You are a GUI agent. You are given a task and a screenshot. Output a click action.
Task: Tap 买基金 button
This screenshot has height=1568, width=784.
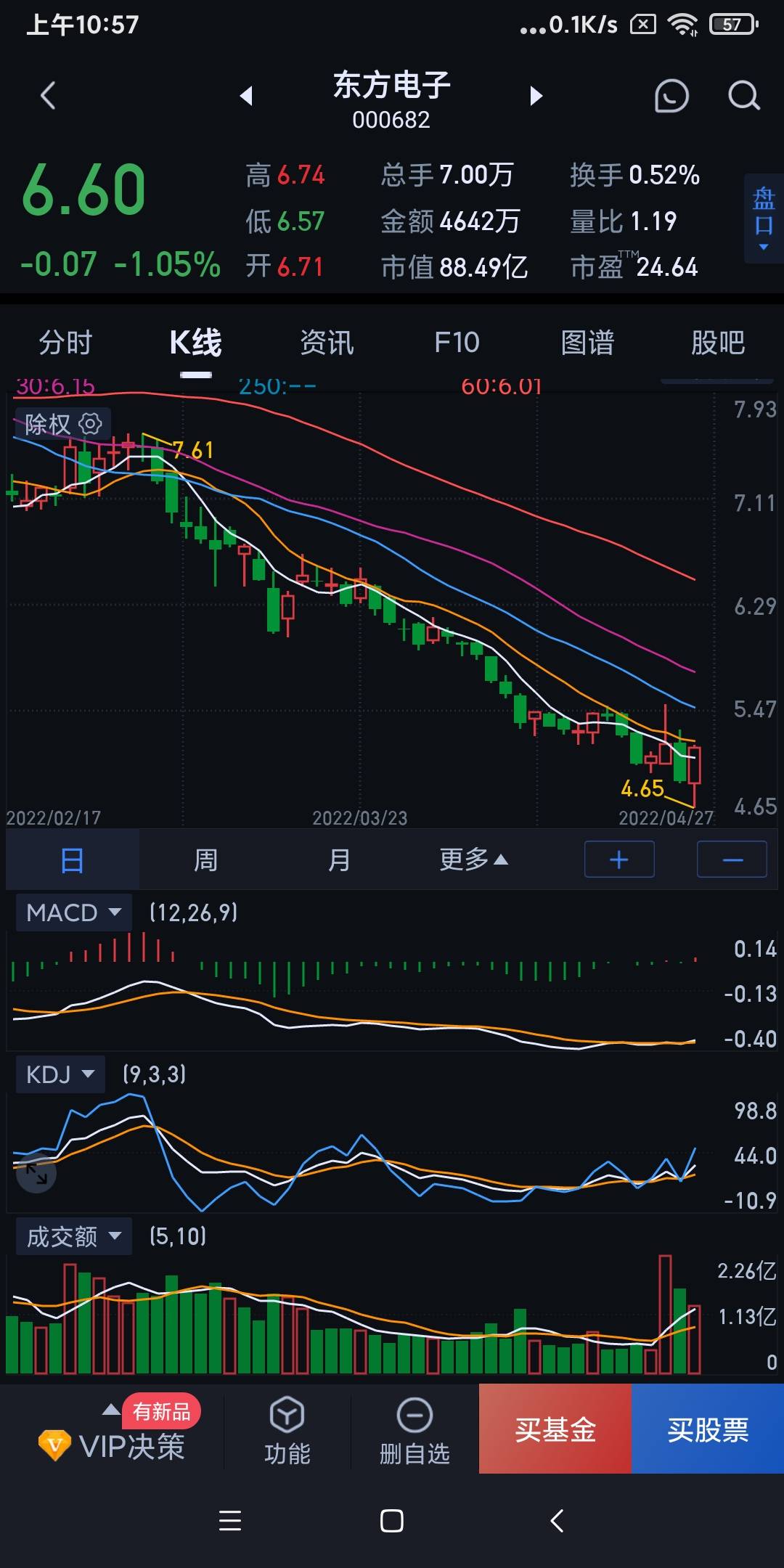point(555,1429)
